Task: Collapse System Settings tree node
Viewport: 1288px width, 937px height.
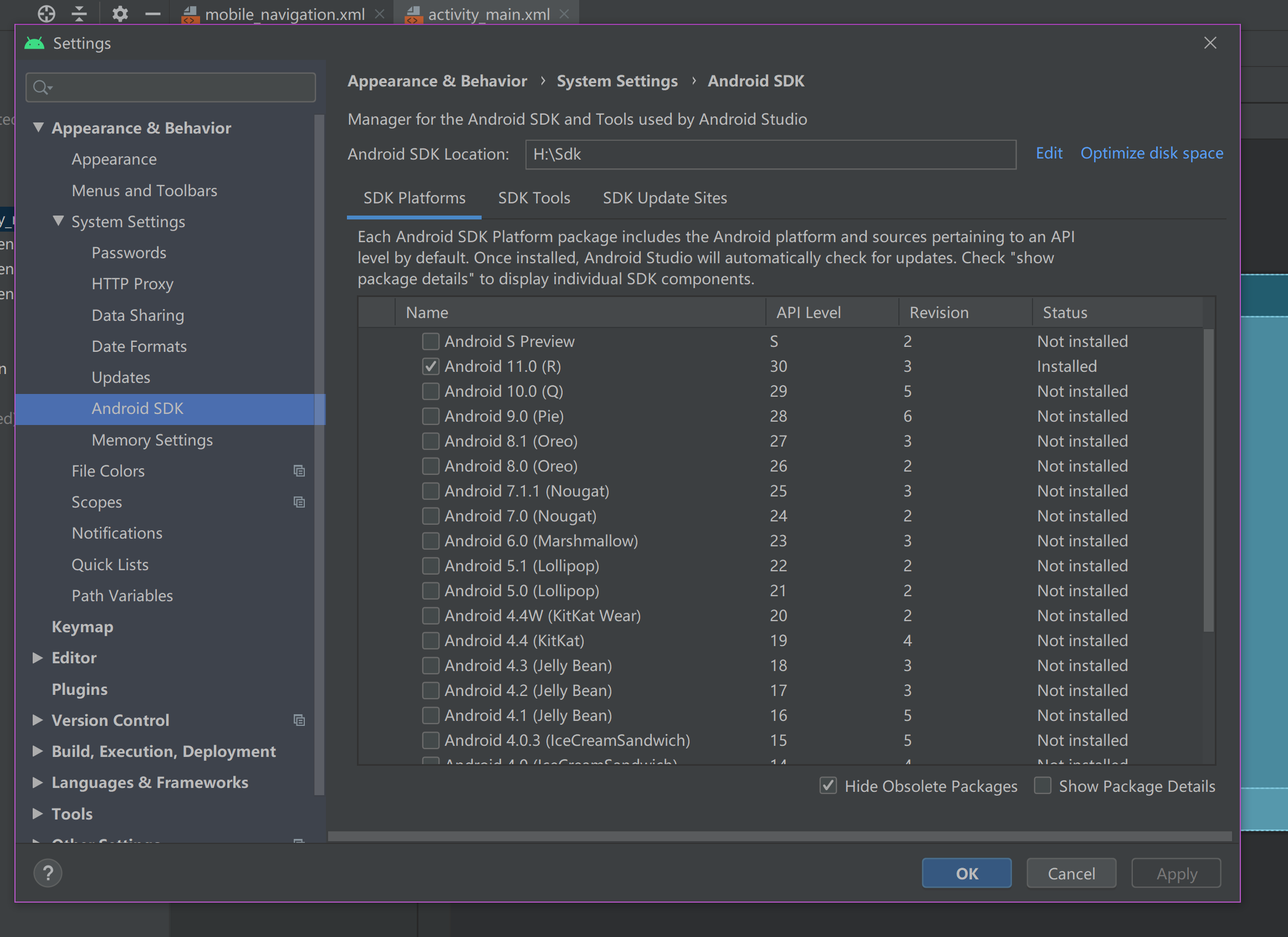Action: (x=58, y=221)
